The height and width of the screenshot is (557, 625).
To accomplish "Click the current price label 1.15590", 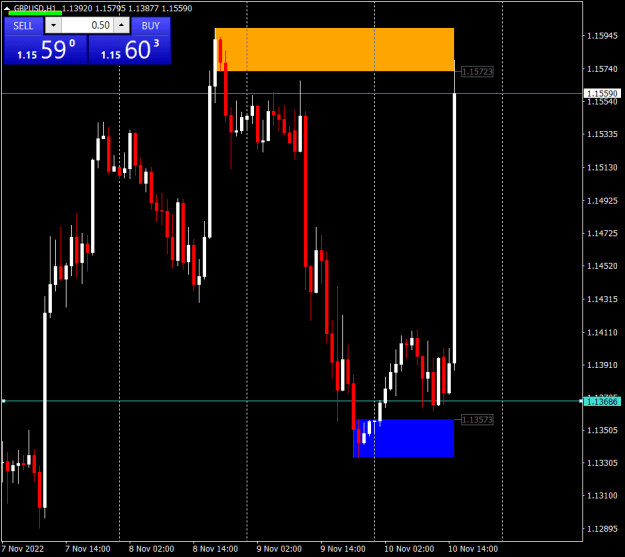I will pyautogui.click(x=602, y=94).
